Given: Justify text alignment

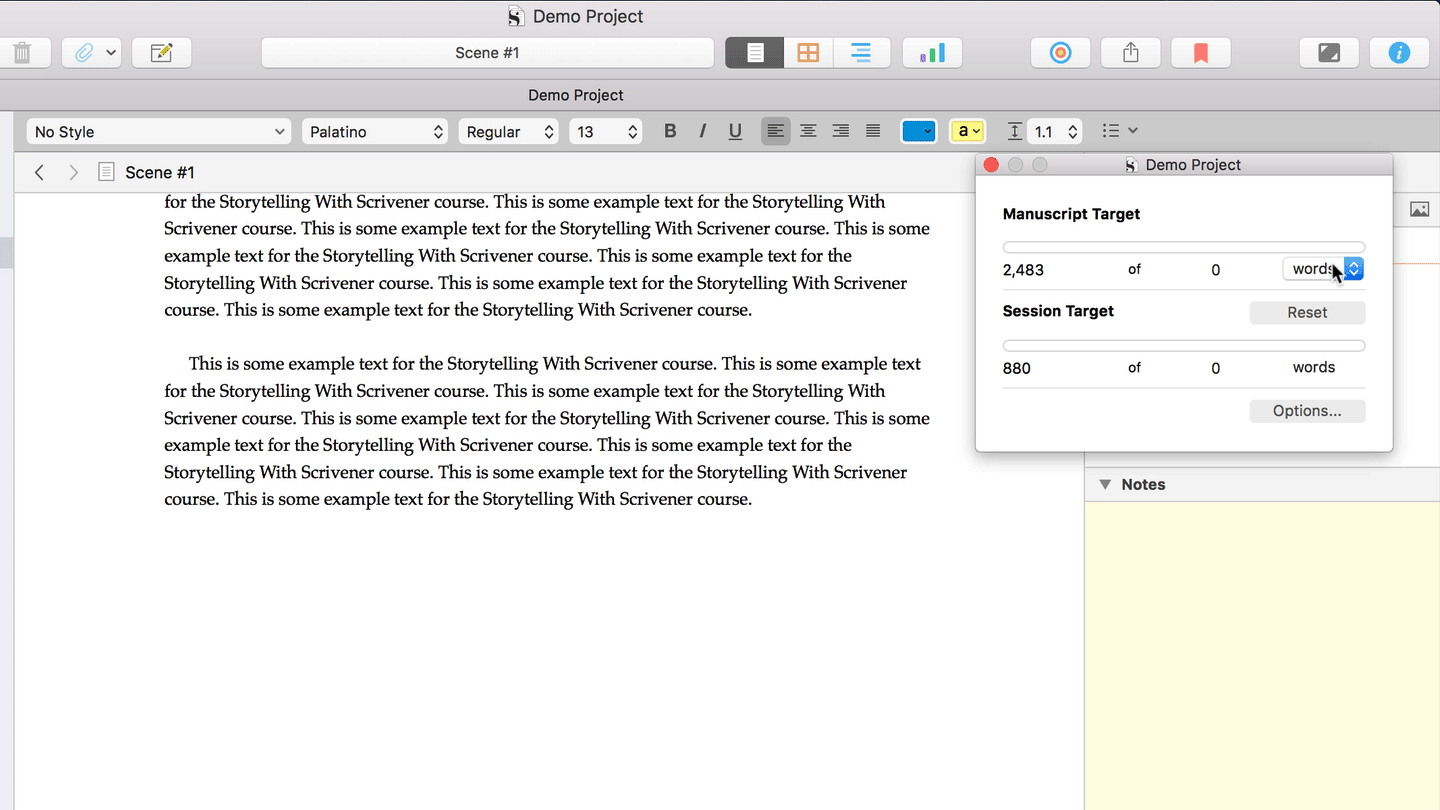Looking at the screenshot, I should pyautogui.click(x=873, y=131).
